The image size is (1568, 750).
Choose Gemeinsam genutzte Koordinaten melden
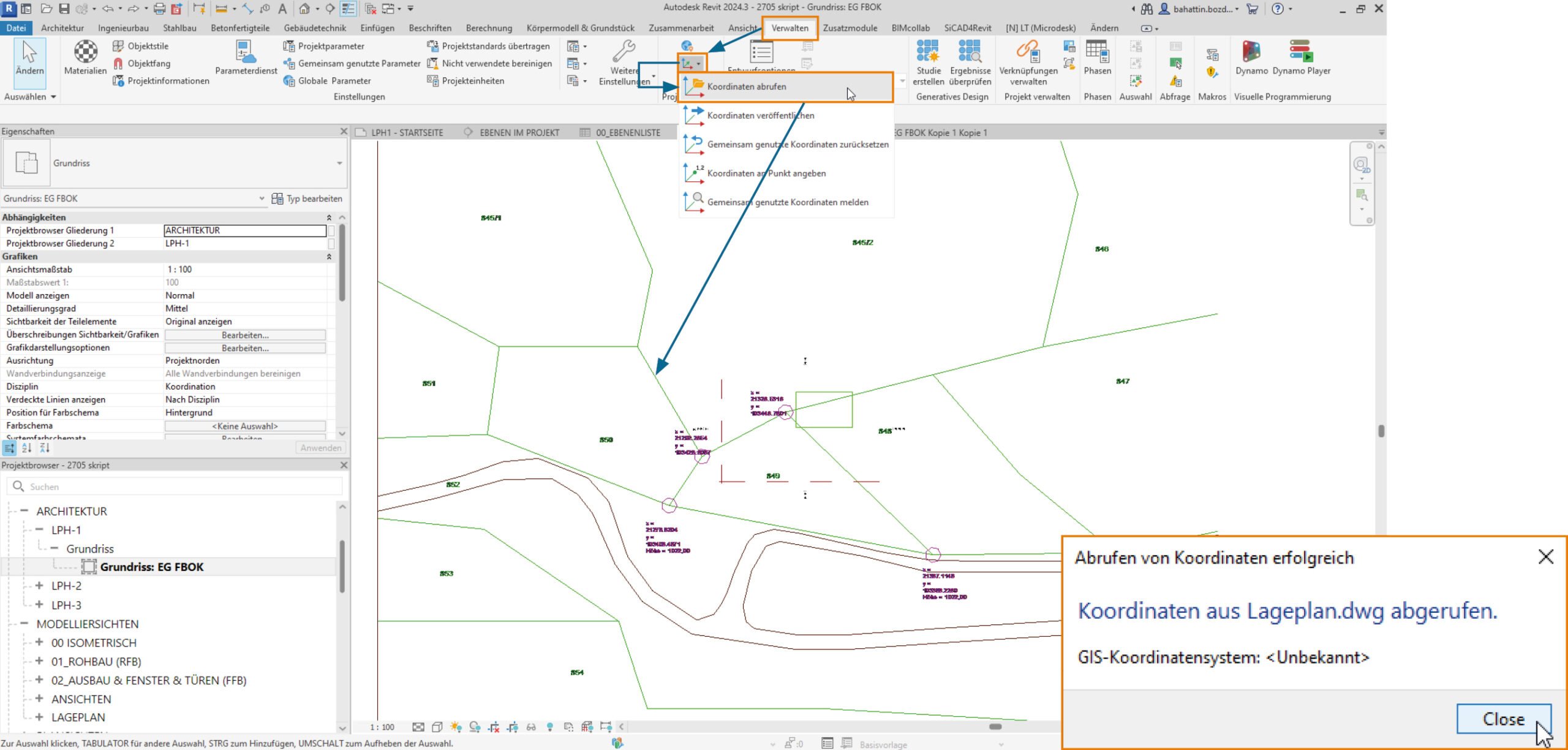click(x=786, y=202)
